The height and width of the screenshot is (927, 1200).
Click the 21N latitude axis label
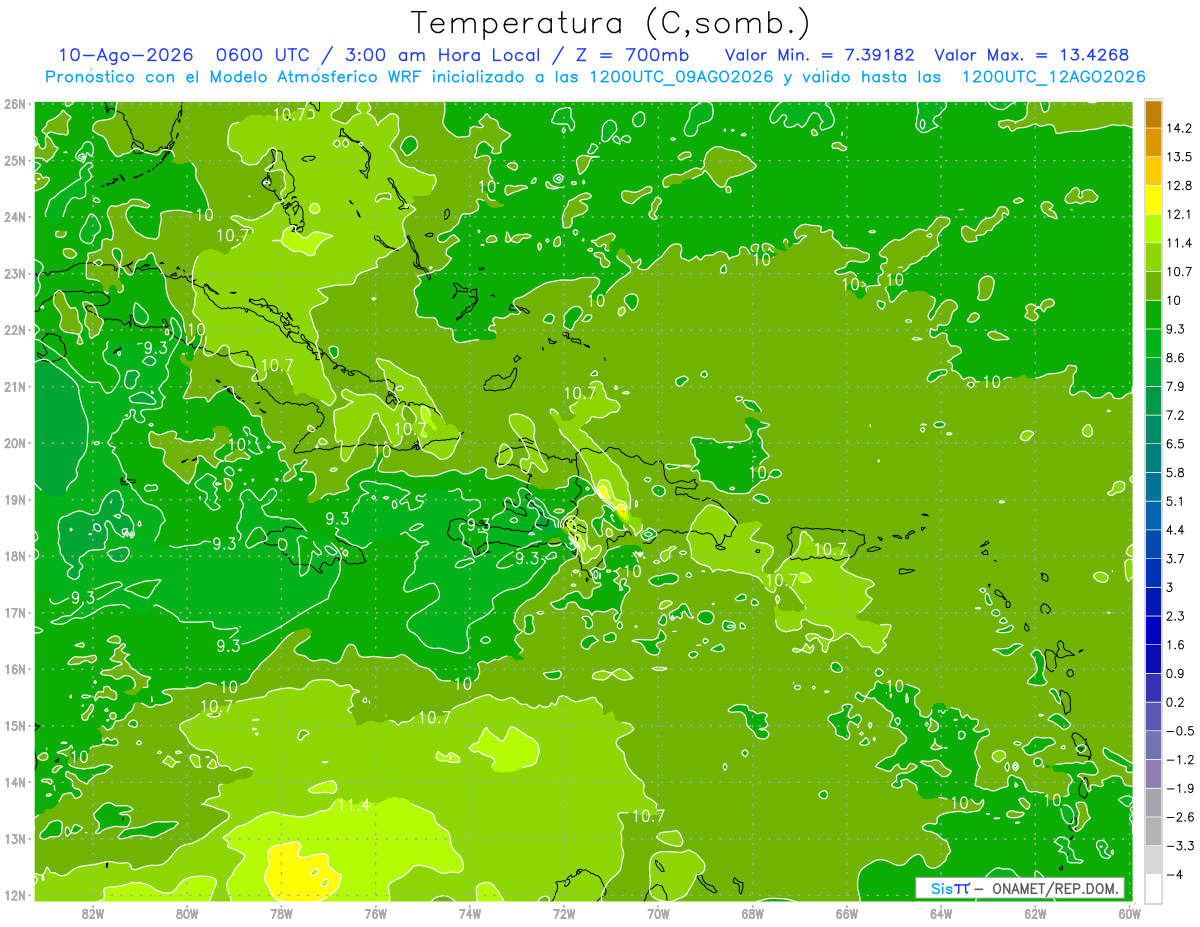[x=14, y=386]
